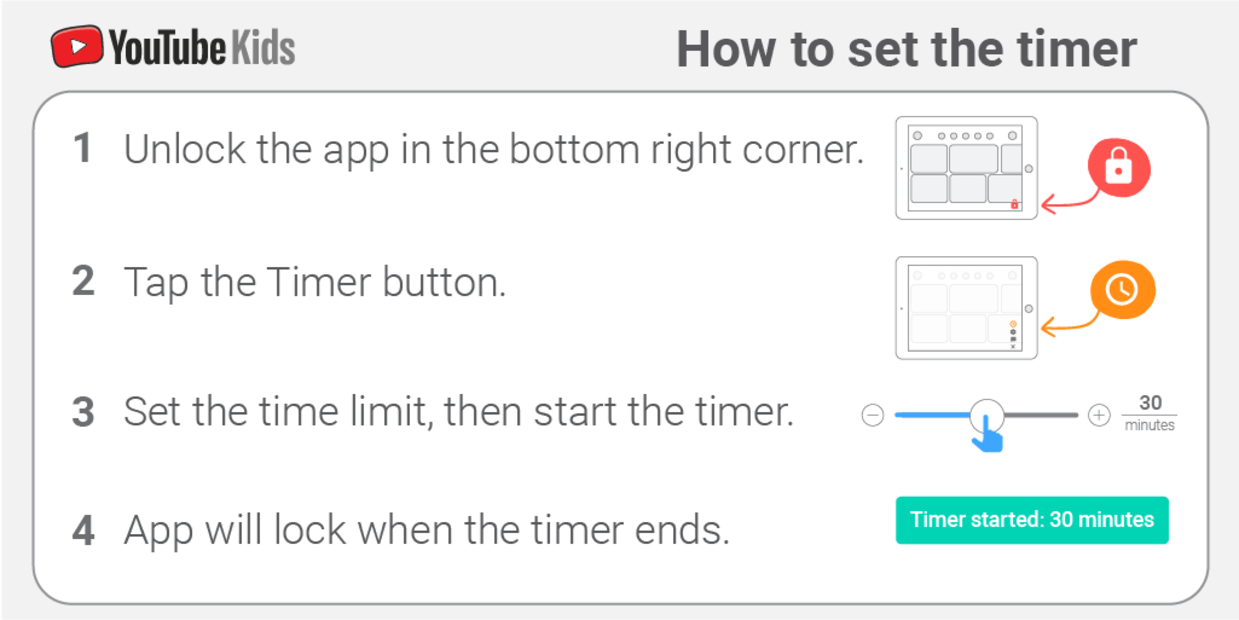The width and height of the screenshot is (1239, 620).
Task: Click the gray portion of the slider track
Action: [x=1041, y=414]
